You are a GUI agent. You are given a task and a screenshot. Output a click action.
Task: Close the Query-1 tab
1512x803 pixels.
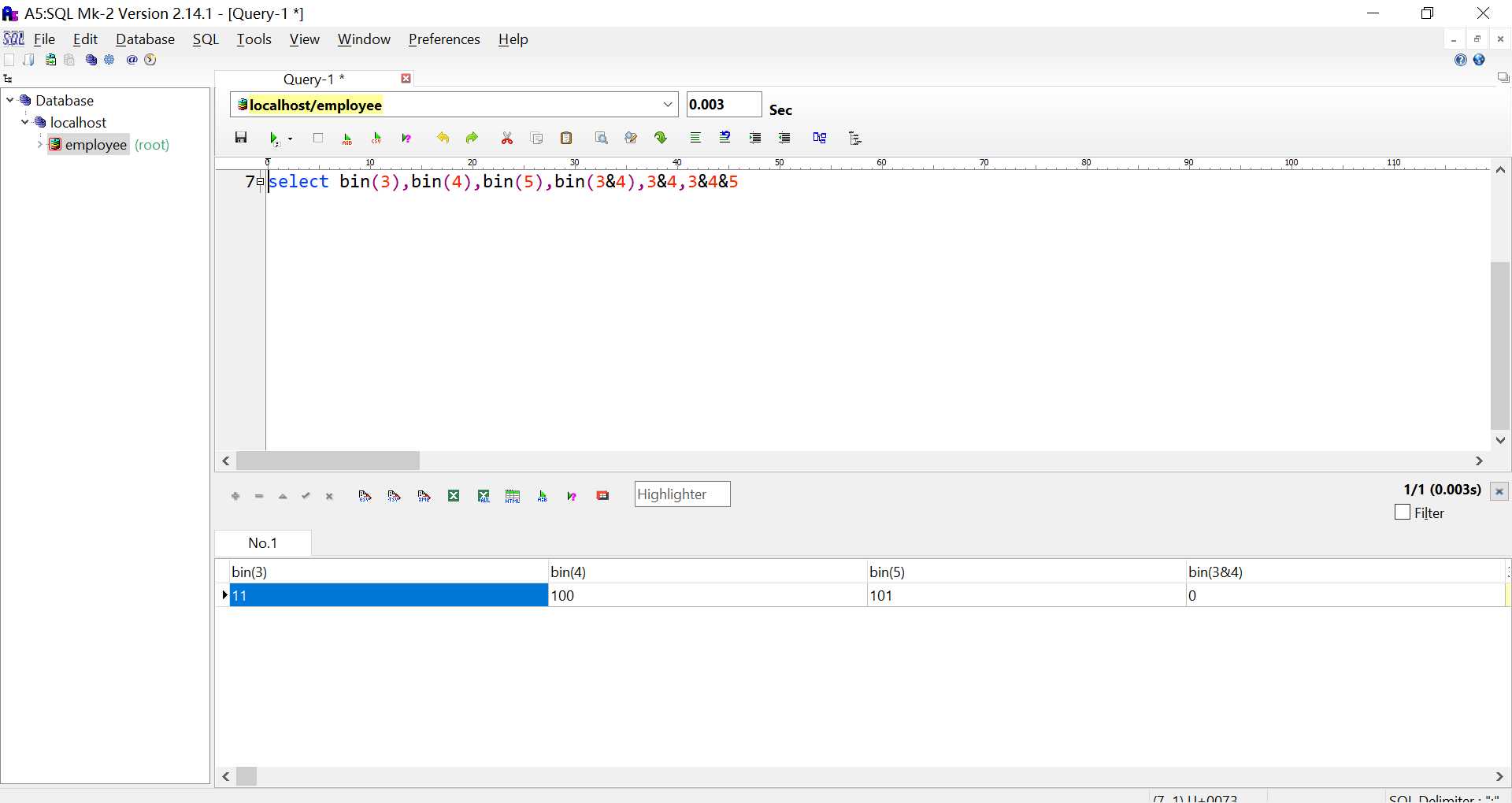[x=406, y=79]
